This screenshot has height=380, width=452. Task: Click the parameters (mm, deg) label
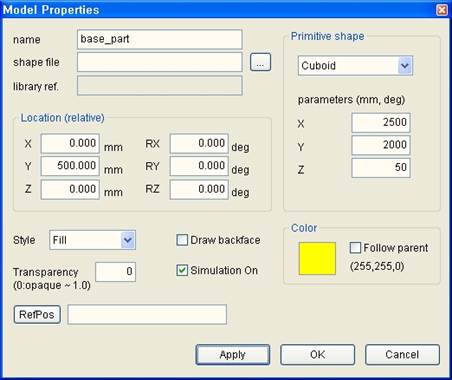[351, 100]
